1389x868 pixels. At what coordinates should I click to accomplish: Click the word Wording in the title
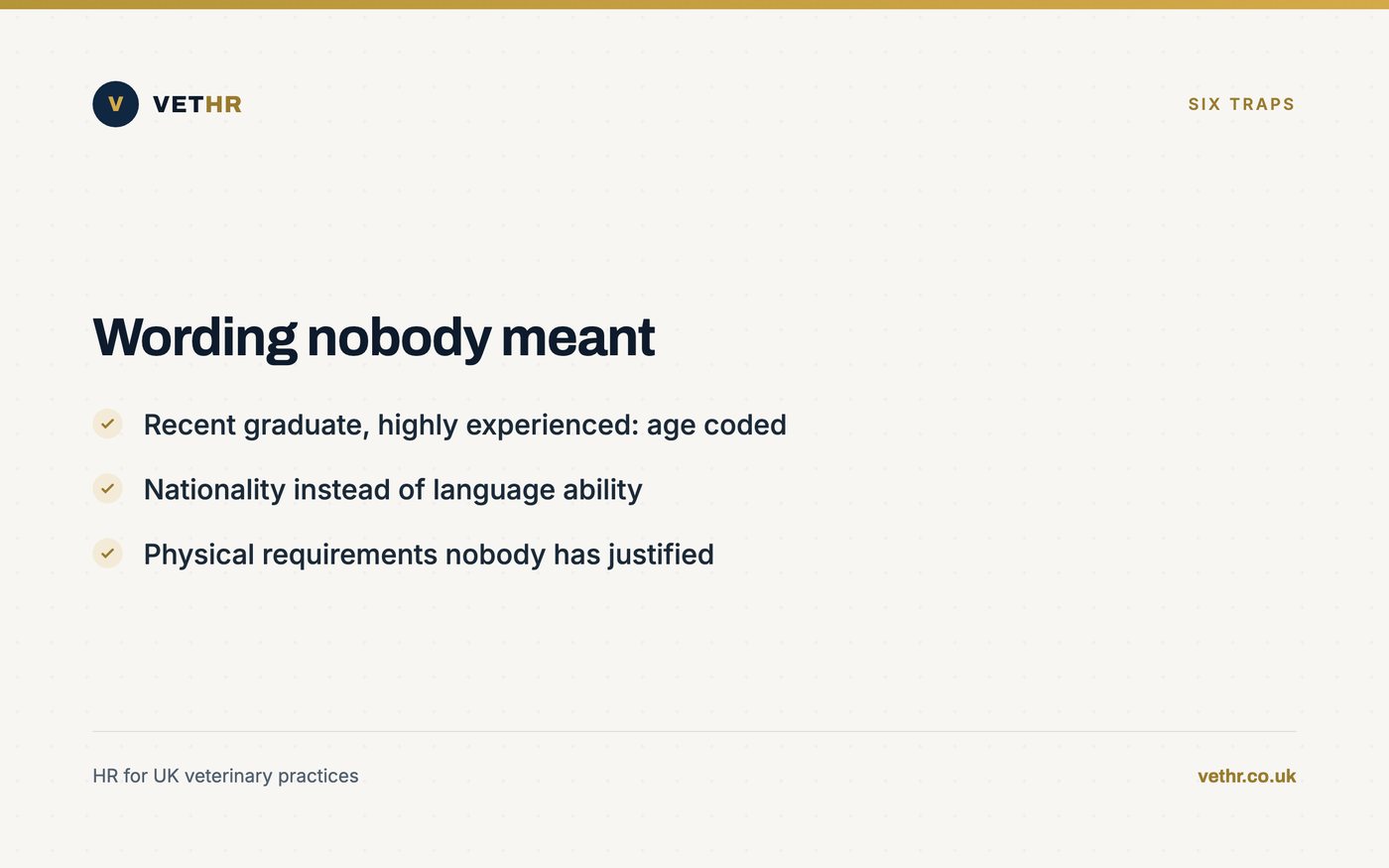pyautogui.click(x=194, y=337)
